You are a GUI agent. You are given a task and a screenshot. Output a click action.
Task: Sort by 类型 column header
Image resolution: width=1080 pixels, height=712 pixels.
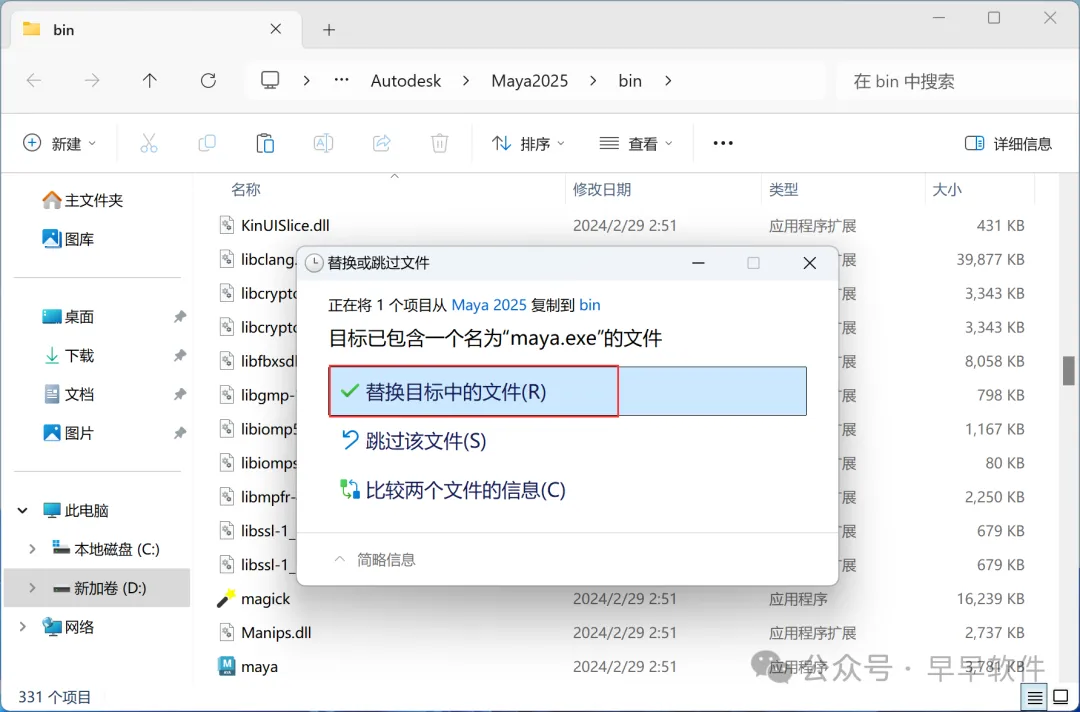[x=784, y=189]
